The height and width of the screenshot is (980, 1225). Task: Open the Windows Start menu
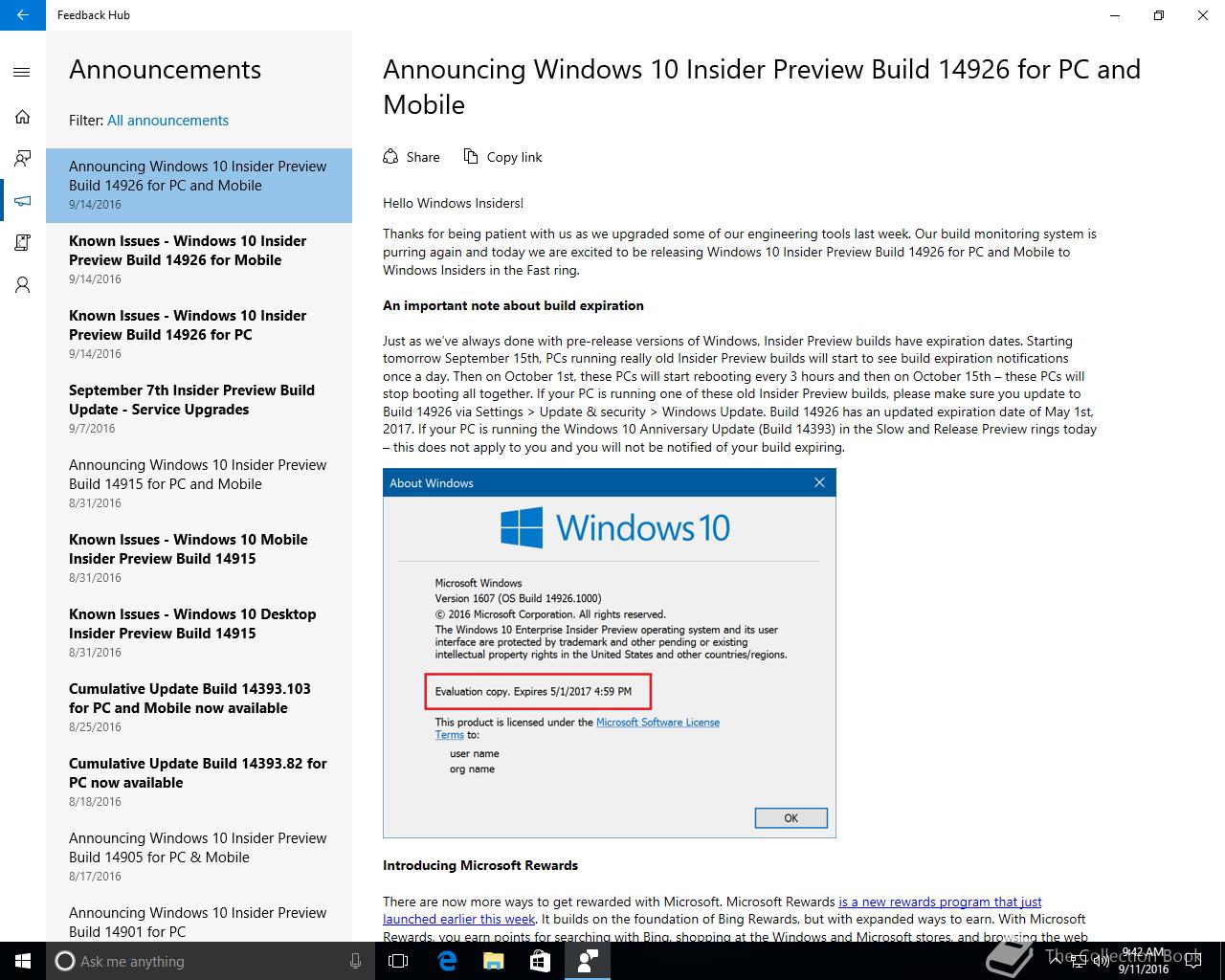pos(23,961)
